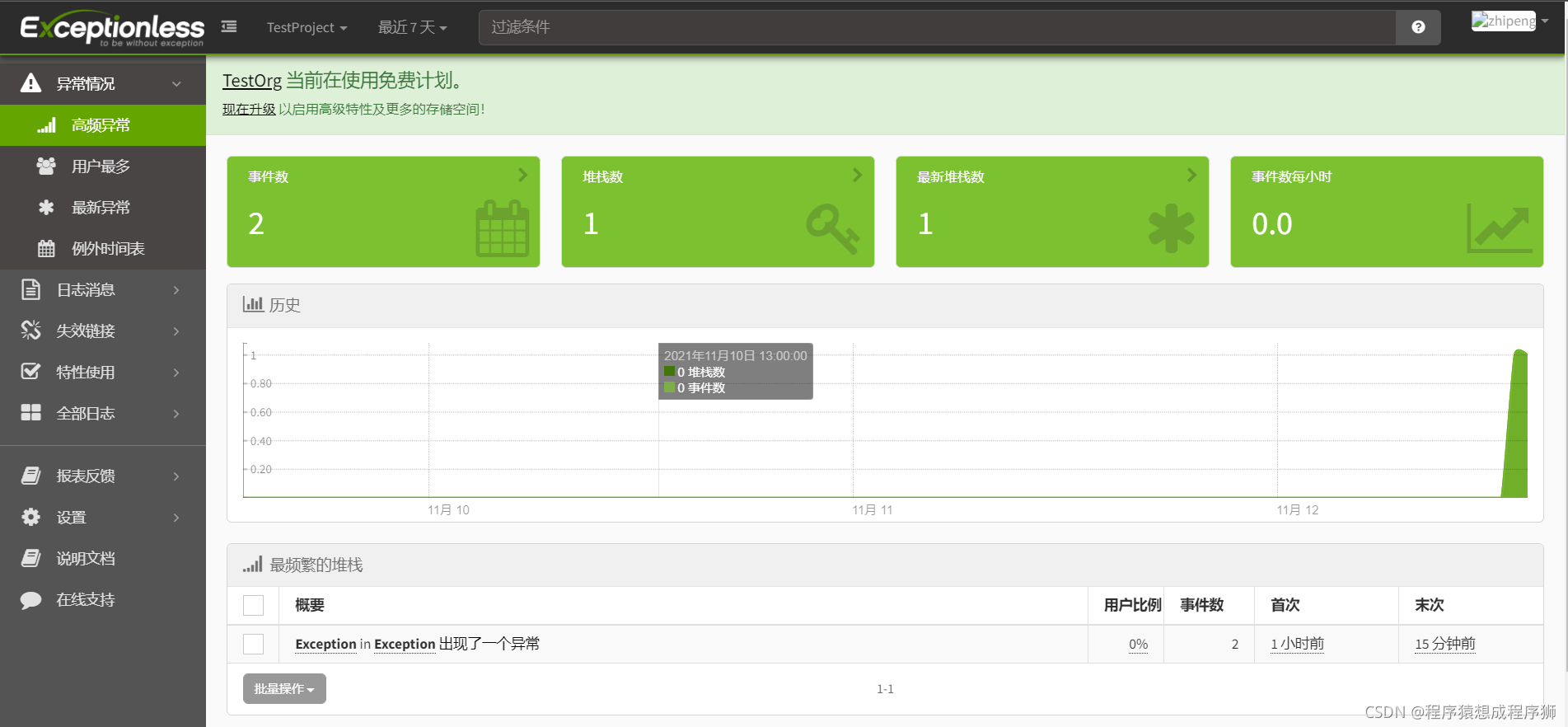Click the asterisk icon beside 最新异常
Screen dimensions: 1568x727
click(x=46, y=207)
